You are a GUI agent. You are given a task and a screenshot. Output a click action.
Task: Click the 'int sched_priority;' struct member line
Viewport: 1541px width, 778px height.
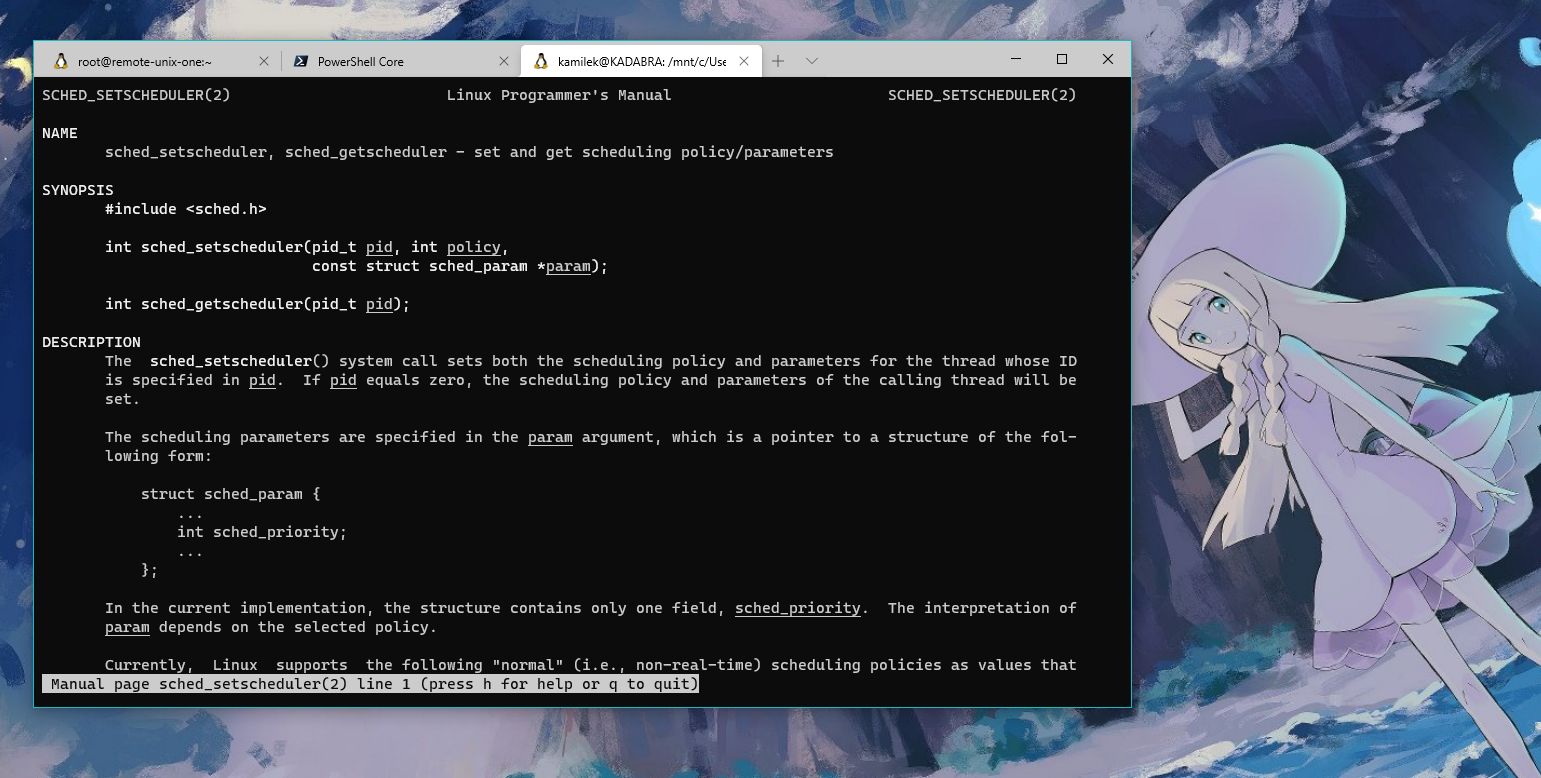point(262,532)
